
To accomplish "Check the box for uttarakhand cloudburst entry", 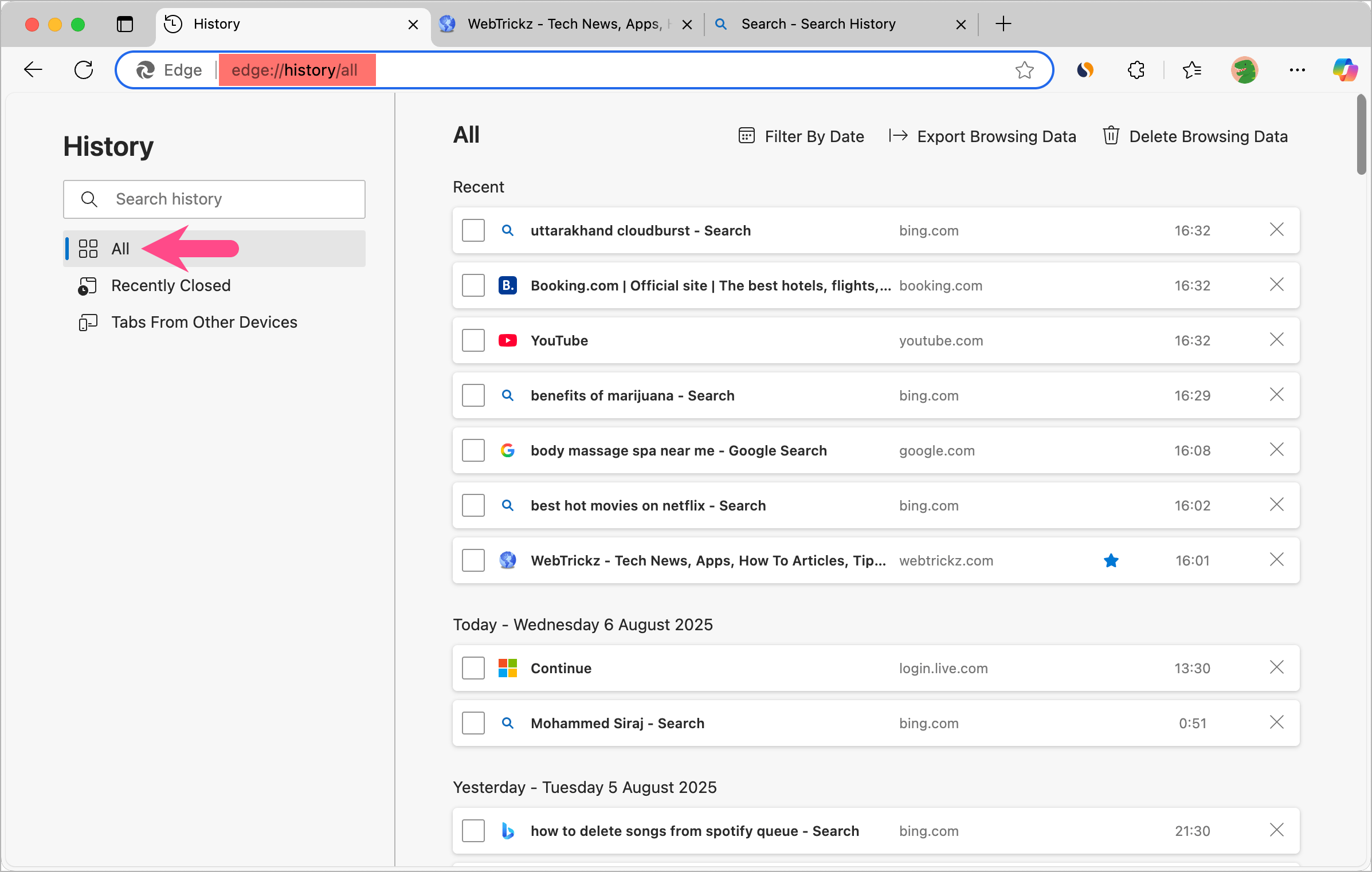I will click(x=473, y=230).
